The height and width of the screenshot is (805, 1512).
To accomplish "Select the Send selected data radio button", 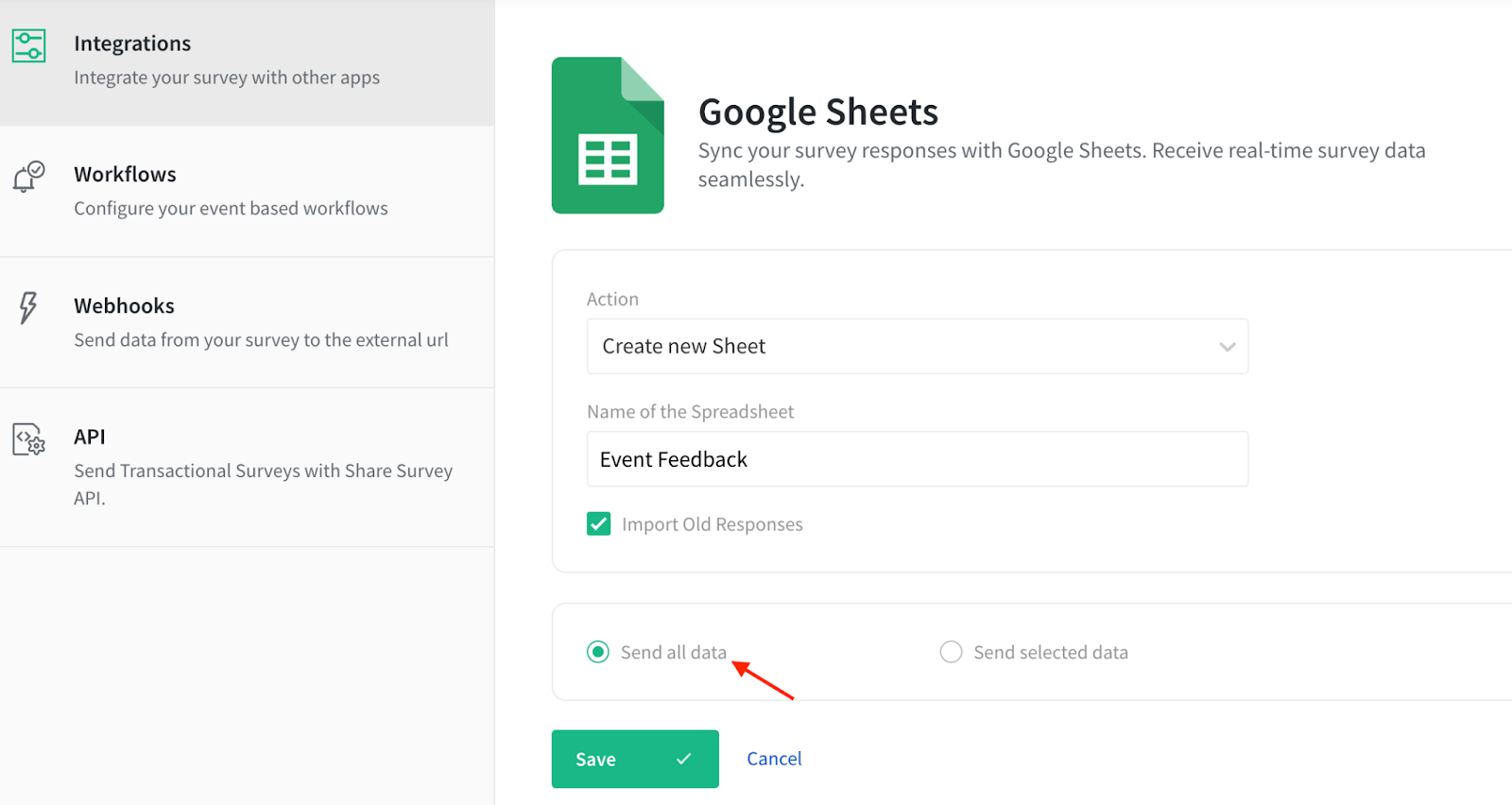I will click(x=951, y=652).
